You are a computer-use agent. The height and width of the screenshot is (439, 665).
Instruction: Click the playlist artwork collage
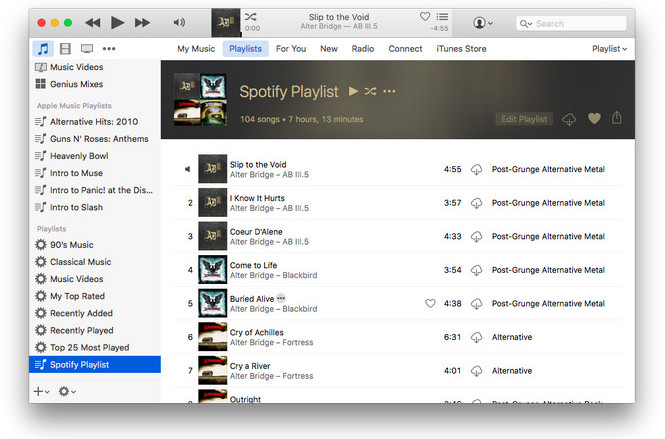[x=200, y=100]
